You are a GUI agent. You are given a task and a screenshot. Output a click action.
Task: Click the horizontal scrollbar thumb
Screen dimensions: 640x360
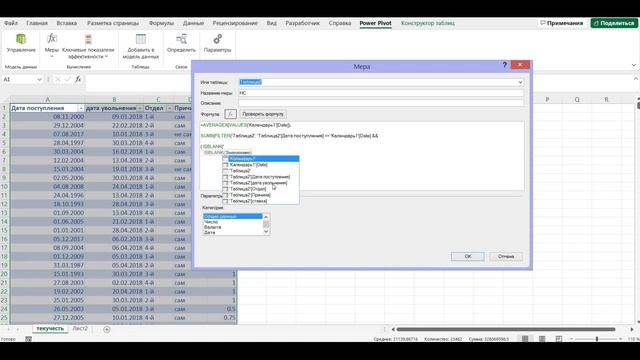pyautogui.click(x=506, y=329)
